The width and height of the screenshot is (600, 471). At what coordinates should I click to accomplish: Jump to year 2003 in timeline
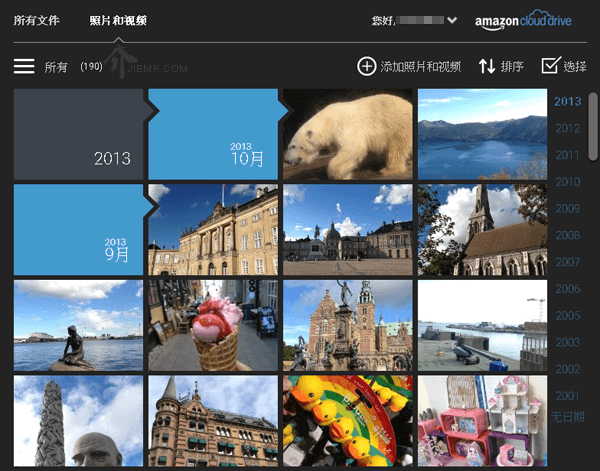tap(568, 342)
